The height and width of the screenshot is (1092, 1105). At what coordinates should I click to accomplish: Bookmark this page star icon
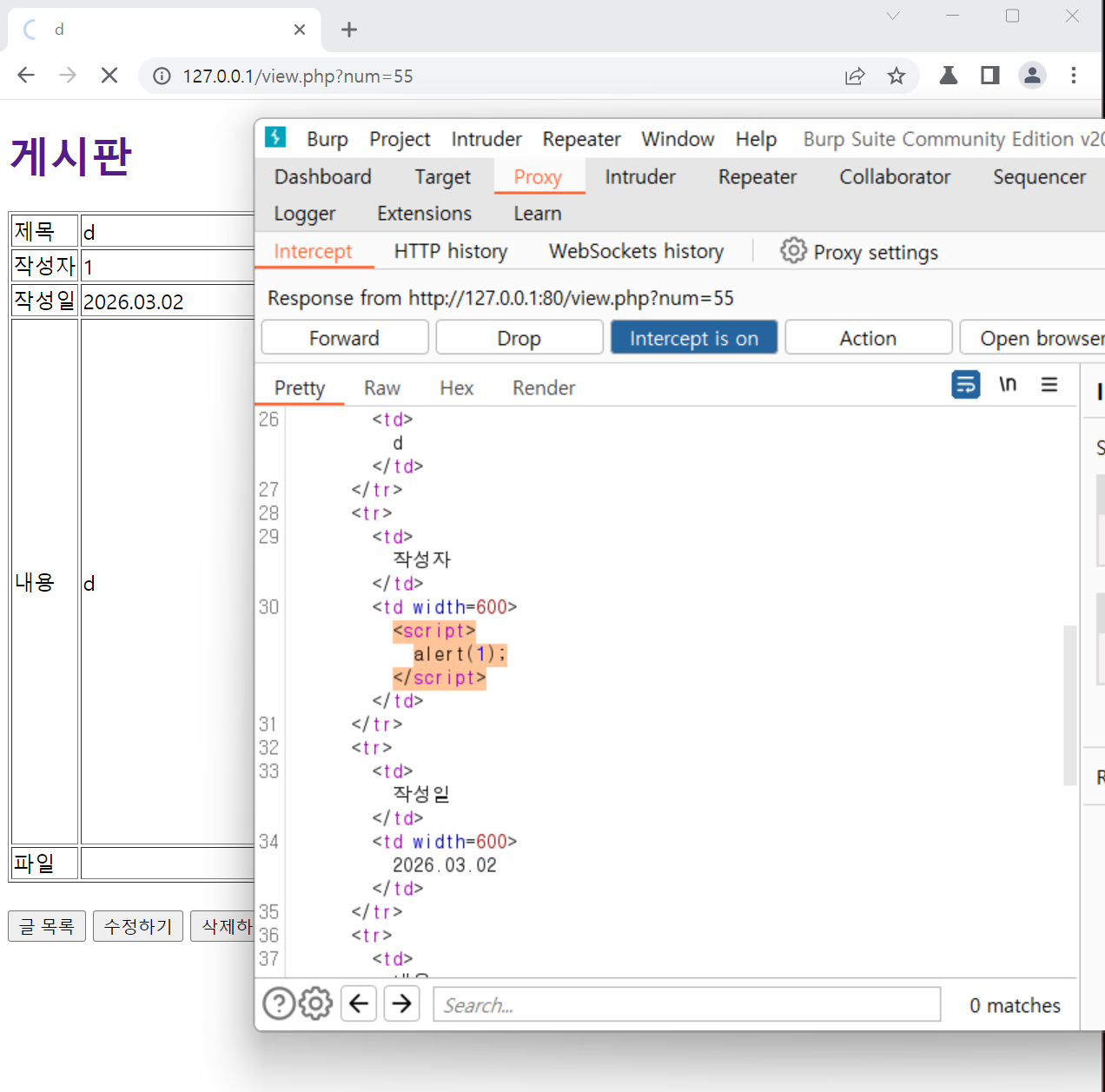pyautogui.click(x=897, y=76)
